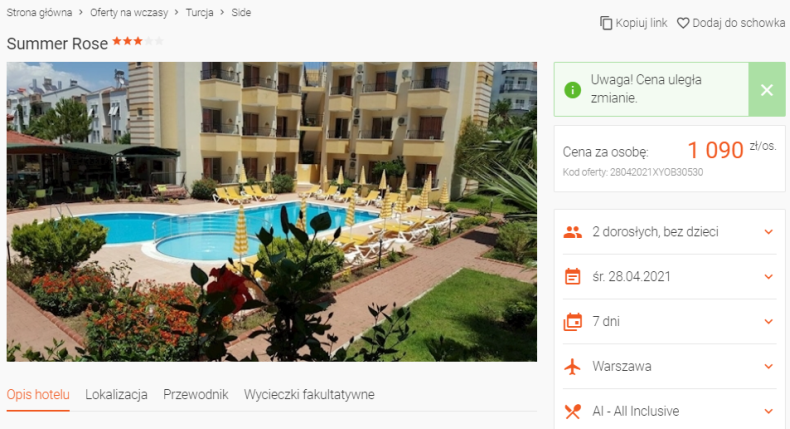
Task: Click the cutlery icon for meal plan
Action: (x=573, y=411)
